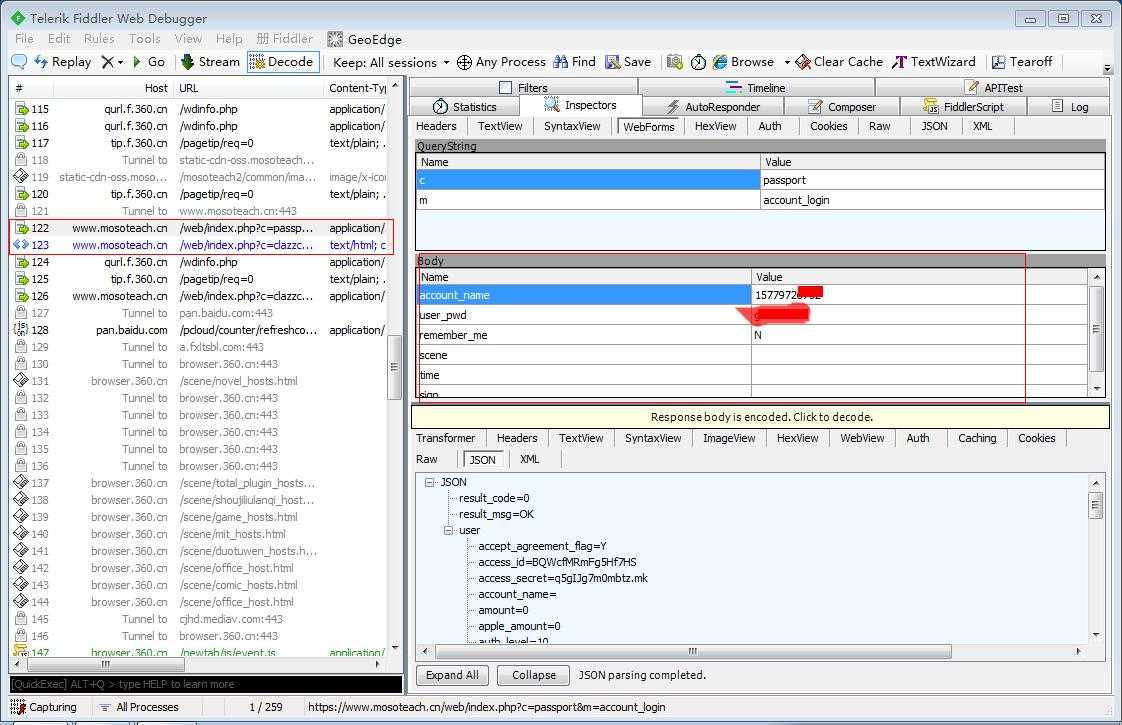Select the remember_me row in Body
Viewport: 1122px width, 725px height.
pyautogui.click(x=752, y=335)
